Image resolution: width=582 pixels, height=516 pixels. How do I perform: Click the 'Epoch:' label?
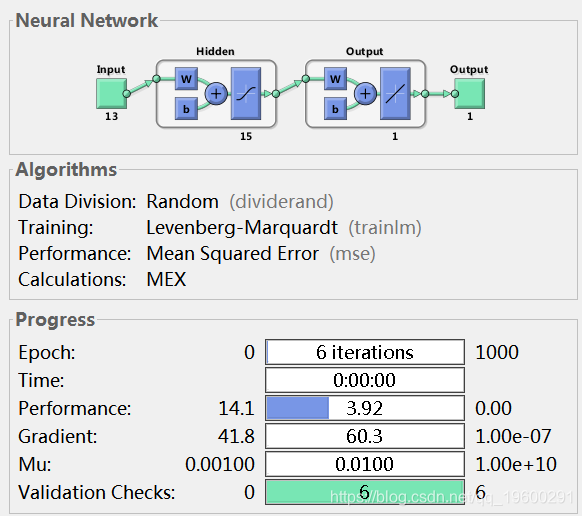pyautogui.click(x=47, y=352)
